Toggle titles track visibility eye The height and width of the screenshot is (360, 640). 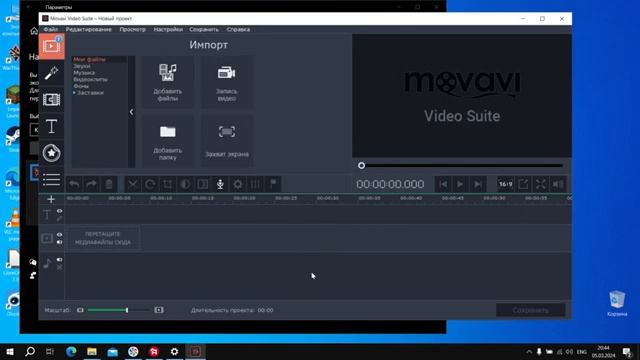click(60, 211)
